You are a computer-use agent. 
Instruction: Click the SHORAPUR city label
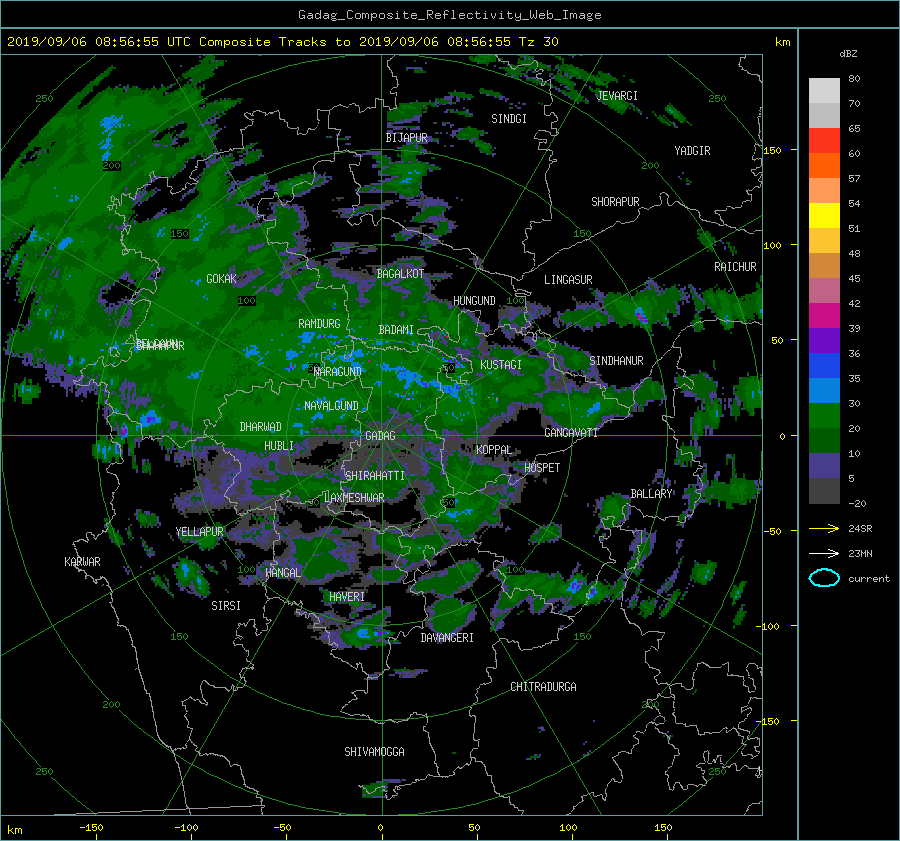615,202
